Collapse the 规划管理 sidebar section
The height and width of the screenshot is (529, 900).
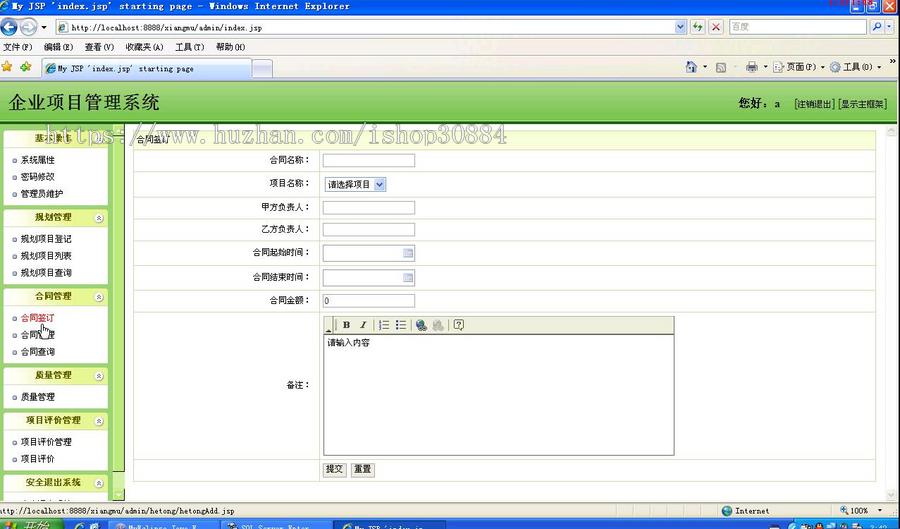(x=99, y=218)
